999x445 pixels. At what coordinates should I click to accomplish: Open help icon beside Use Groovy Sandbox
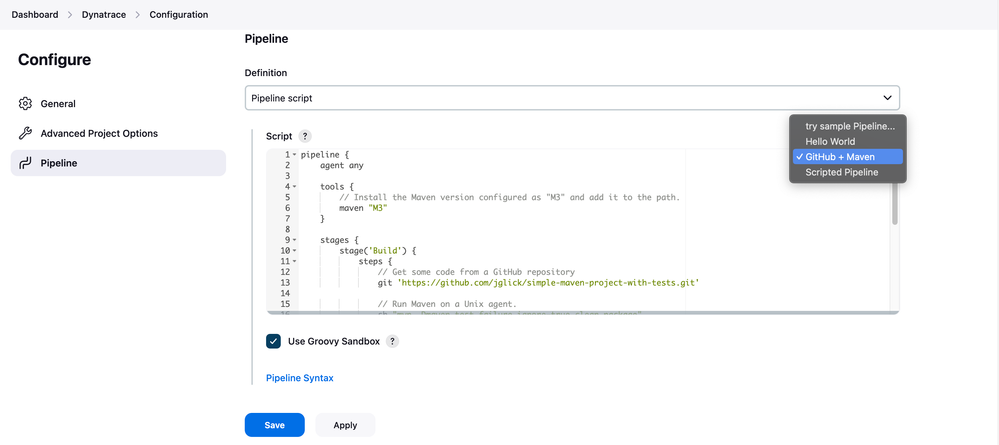(x=392, y=341)
